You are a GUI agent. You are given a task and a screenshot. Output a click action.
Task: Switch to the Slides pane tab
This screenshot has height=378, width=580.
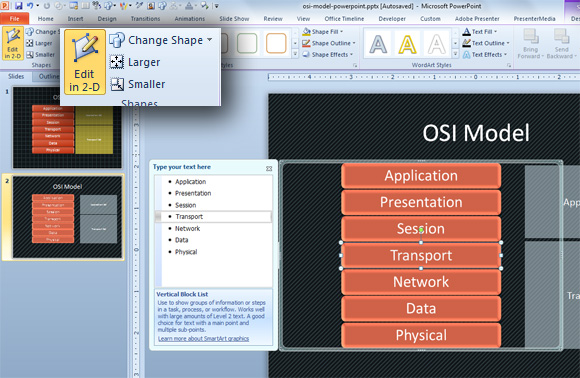(x=16, y=76)
